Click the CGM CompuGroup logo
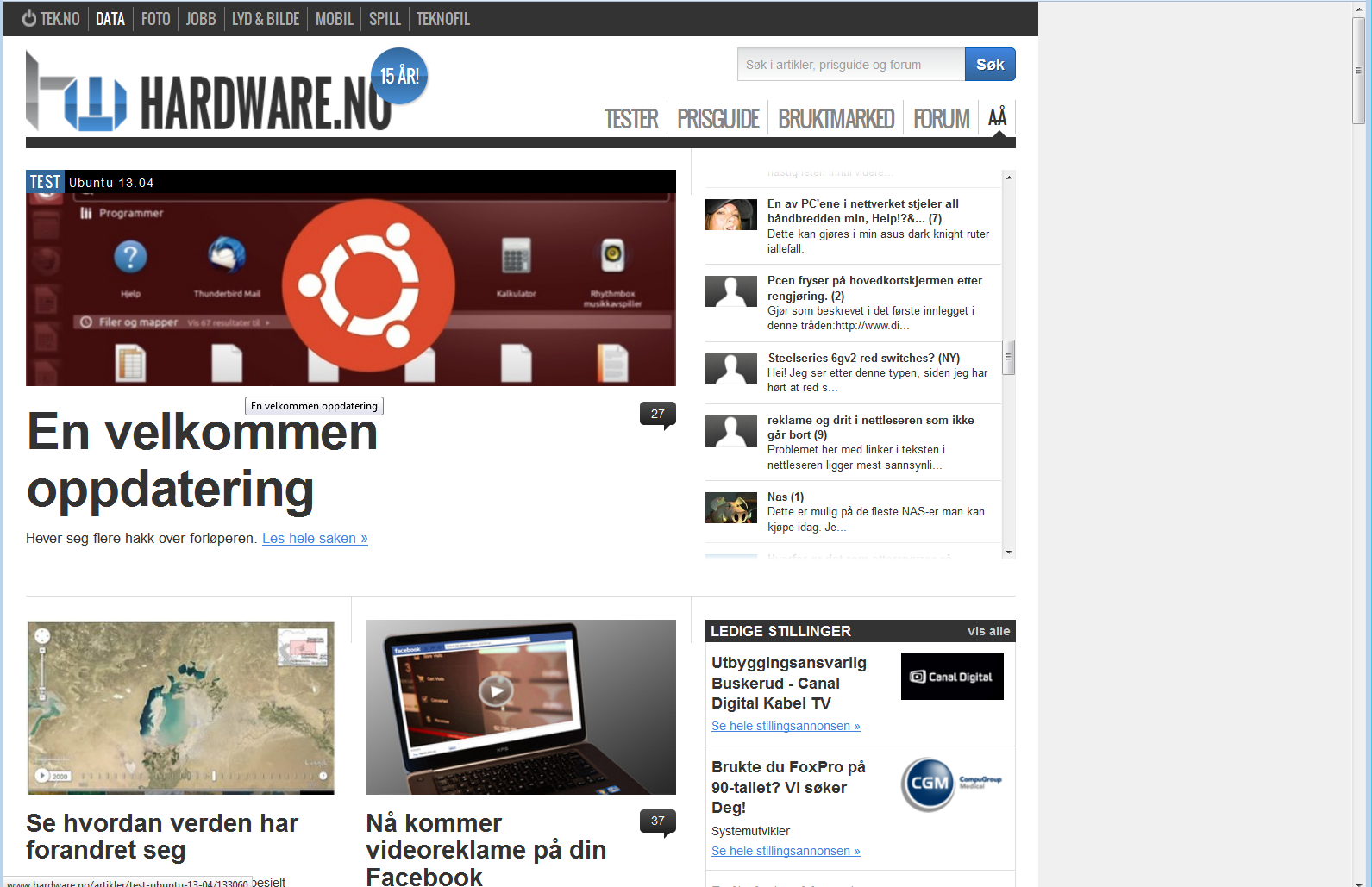Screen dimensions: 1372x887 pyautogui.click(x=952, y=784)
